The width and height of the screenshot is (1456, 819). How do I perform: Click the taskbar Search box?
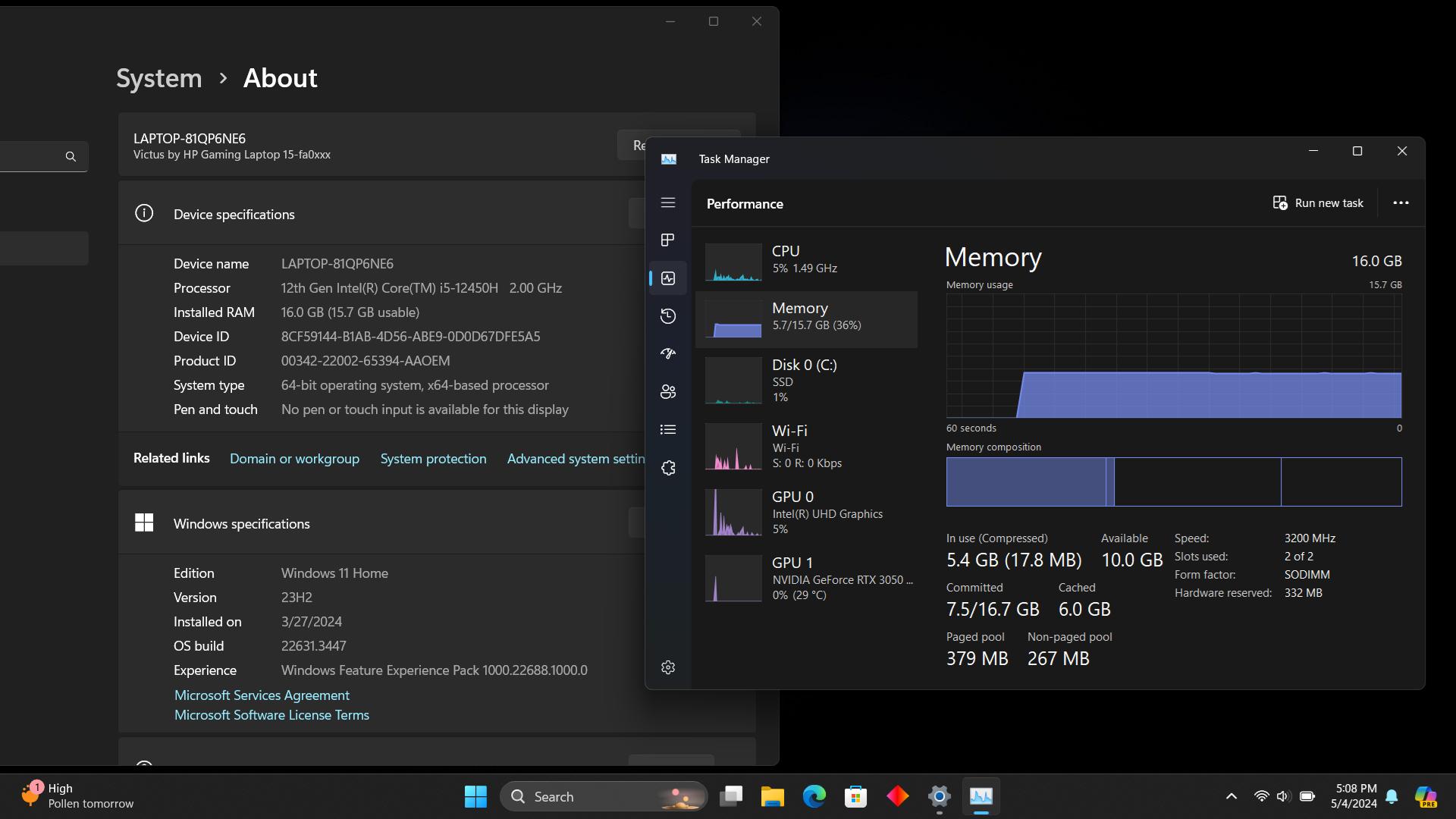[x=604, y=796]
